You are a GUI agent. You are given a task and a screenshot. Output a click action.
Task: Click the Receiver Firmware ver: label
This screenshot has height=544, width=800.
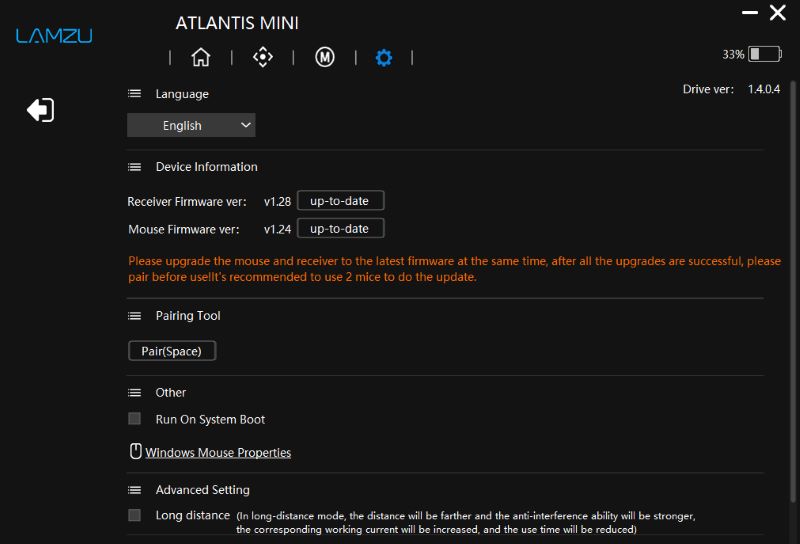[187, 202]
